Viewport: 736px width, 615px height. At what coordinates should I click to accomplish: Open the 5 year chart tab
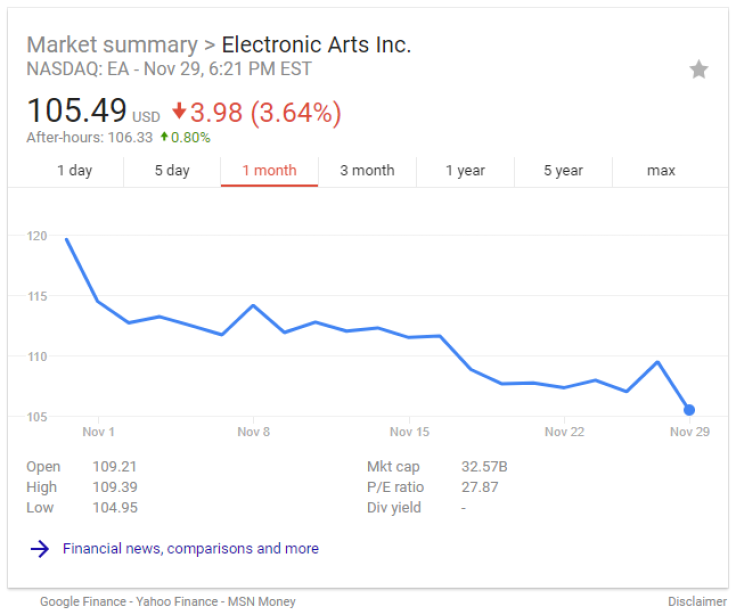pyautogui.click(x=563, y=170)
